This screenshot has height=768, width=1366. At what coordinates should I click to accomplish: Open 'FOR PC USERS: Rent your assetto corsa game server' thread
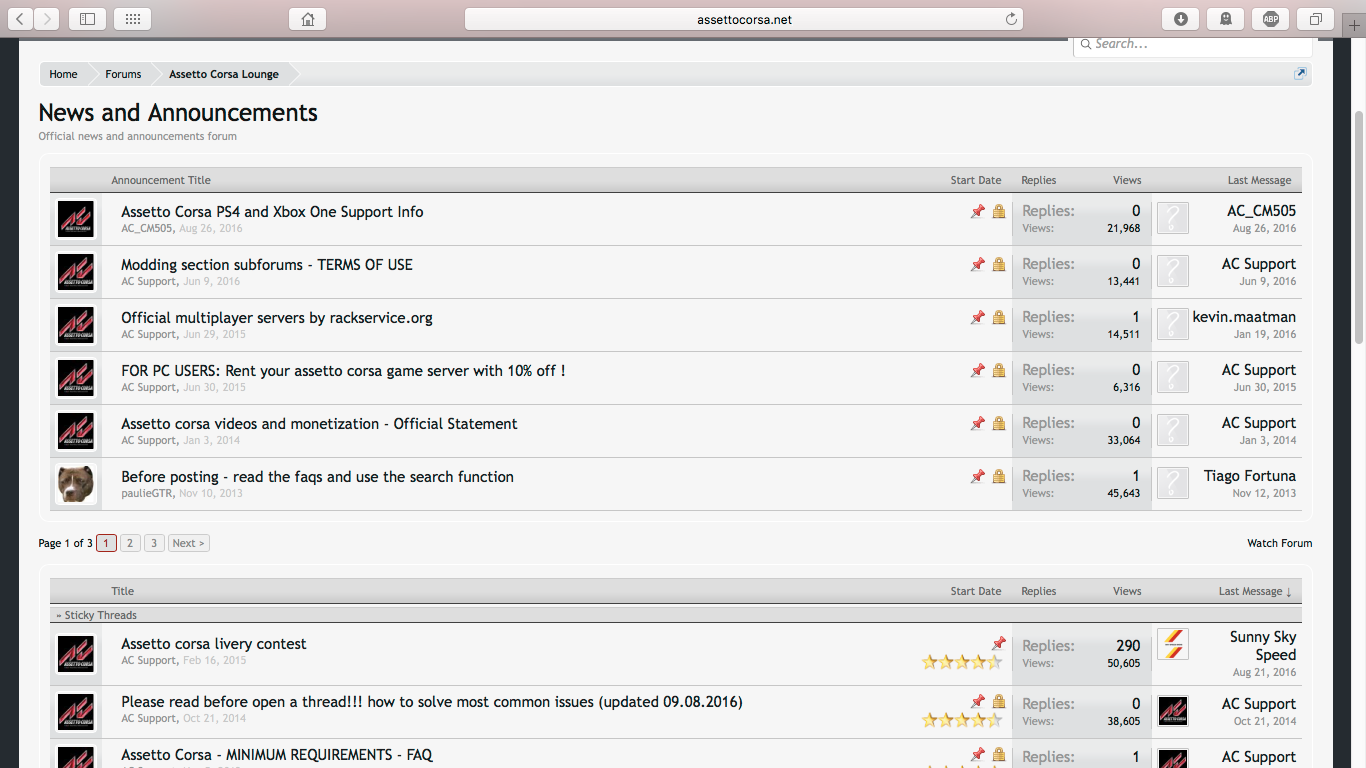tap(343, 371)
